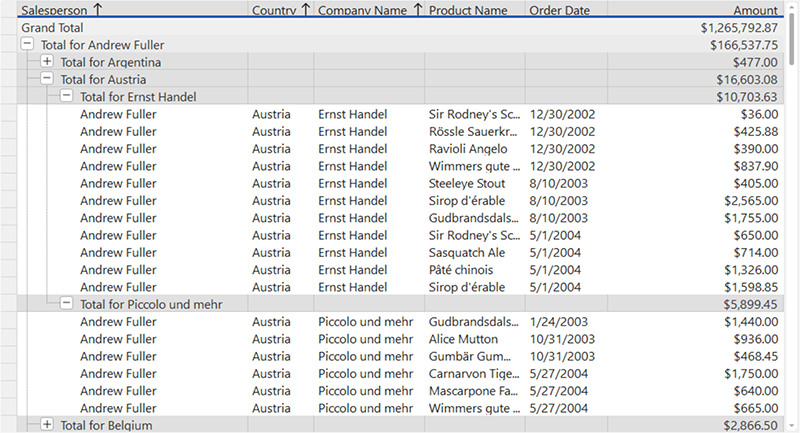
Task: Select the Alice Mutton product cell
Action: [475, 339]
